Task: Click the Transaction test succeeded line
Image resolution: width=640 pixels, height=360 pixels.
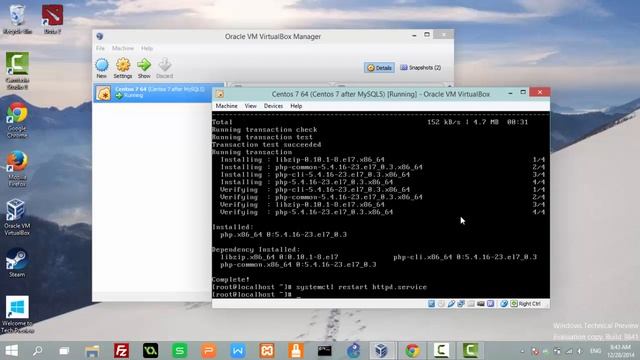Action: point(267,144)
